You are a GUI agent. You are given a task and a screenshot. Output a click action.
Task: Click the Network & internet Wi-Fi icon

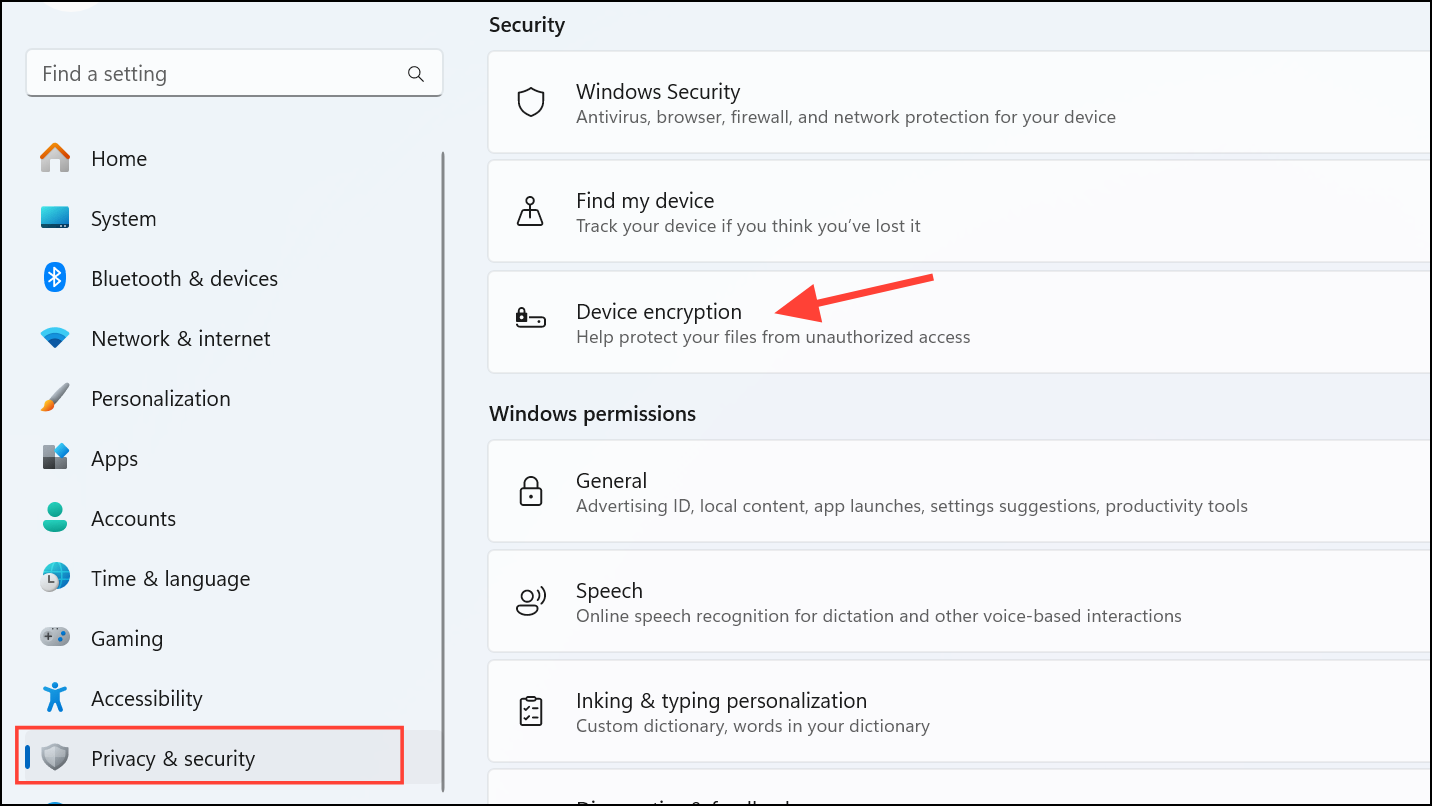54,338
